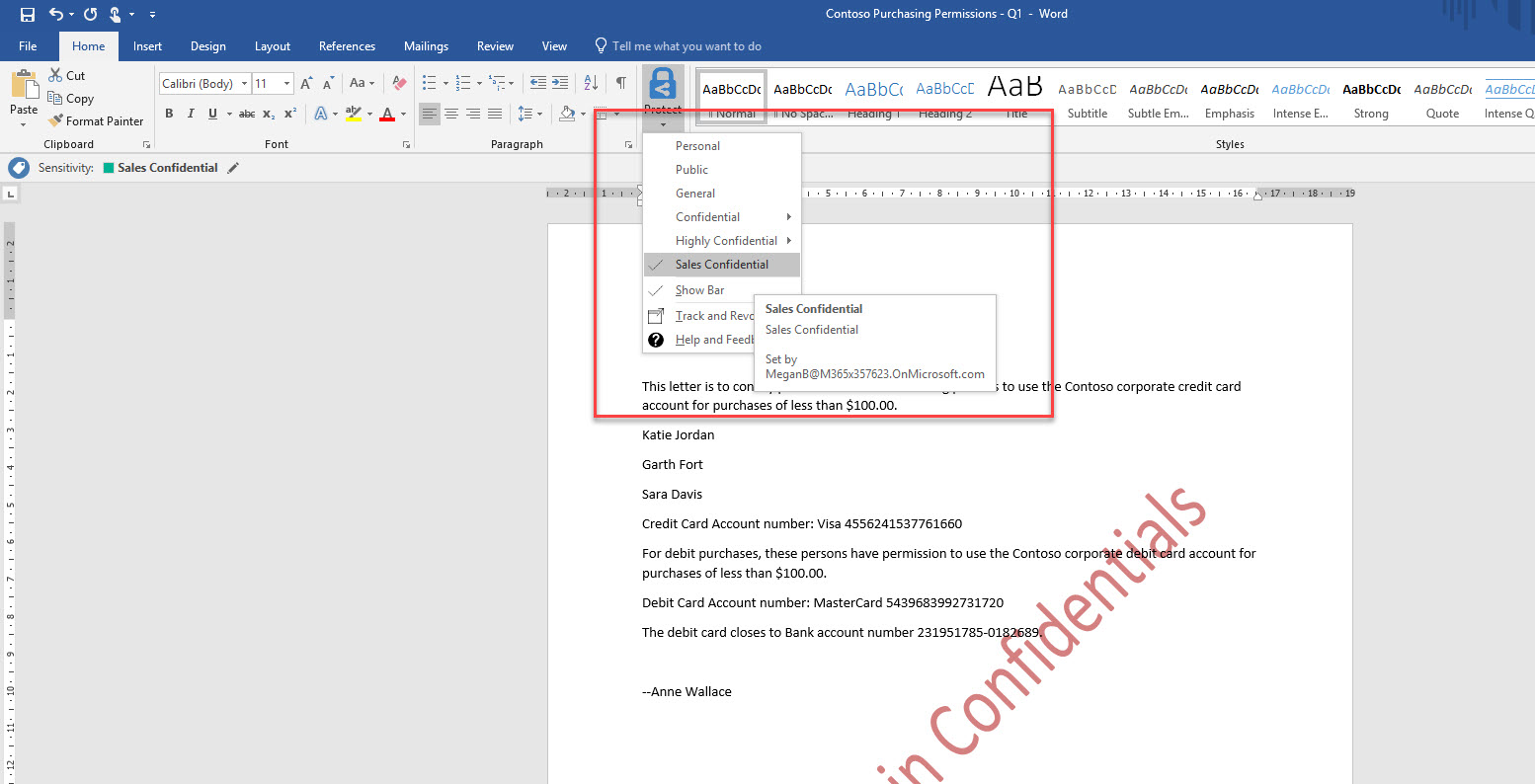Toggle the Underline formatting button
Viewport: 1535px width, 784px height.
coord(212,114)
